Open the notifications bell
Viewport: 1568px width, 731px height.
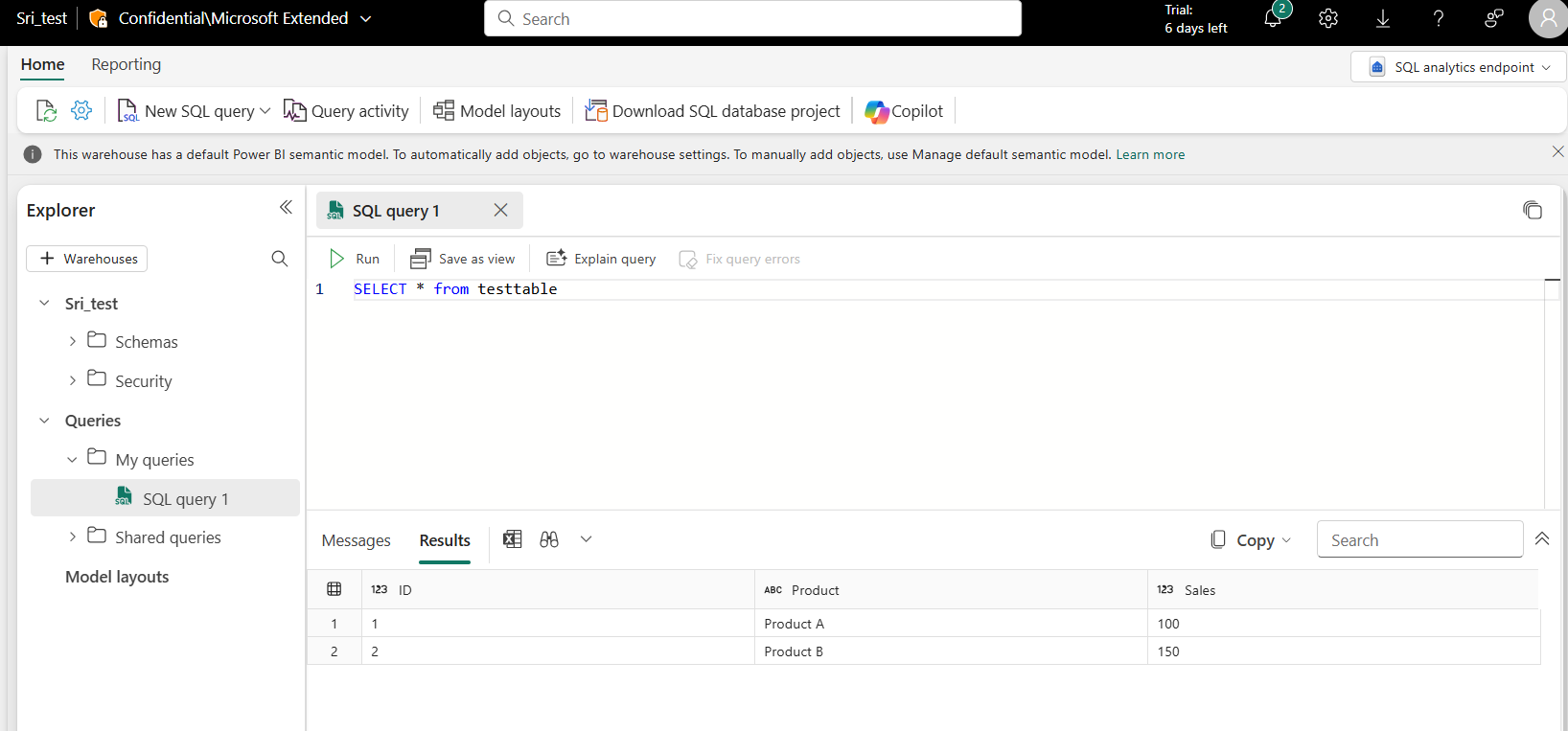[x=1273, y=18]
